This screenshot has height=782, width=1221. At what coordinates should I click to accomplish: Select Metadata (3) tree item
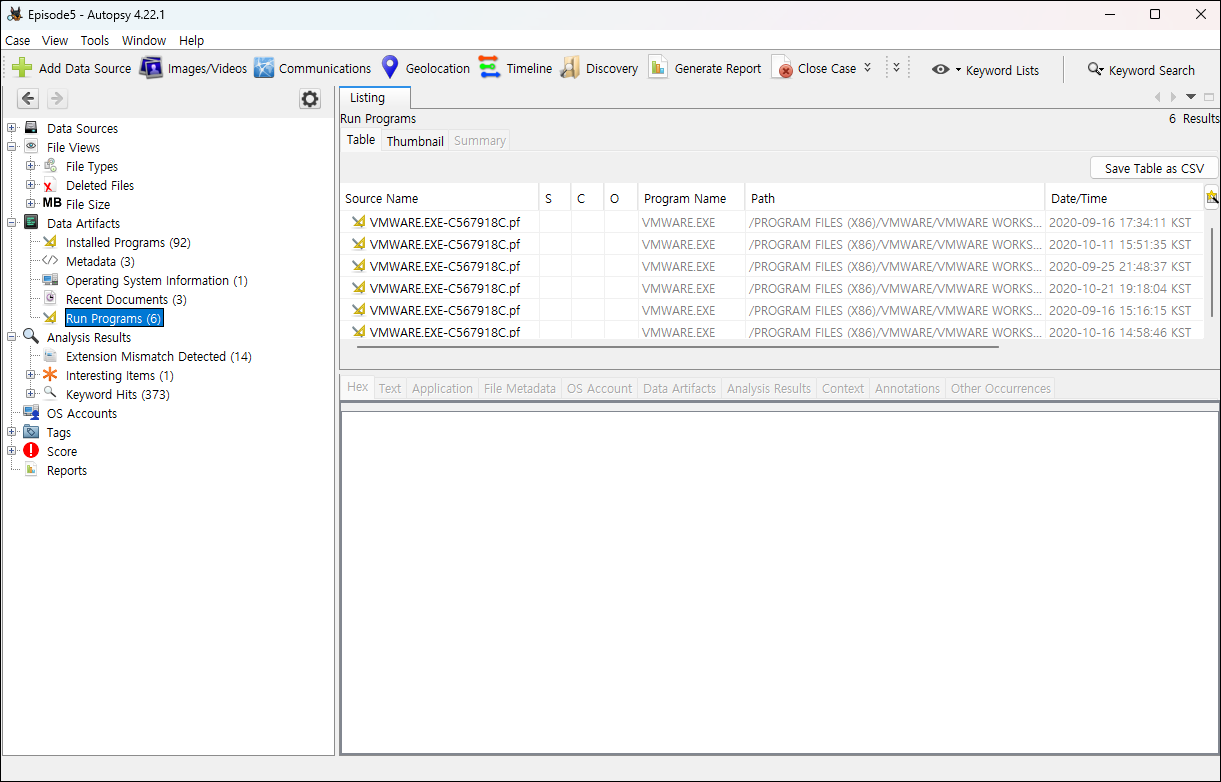tap(100, 261)
